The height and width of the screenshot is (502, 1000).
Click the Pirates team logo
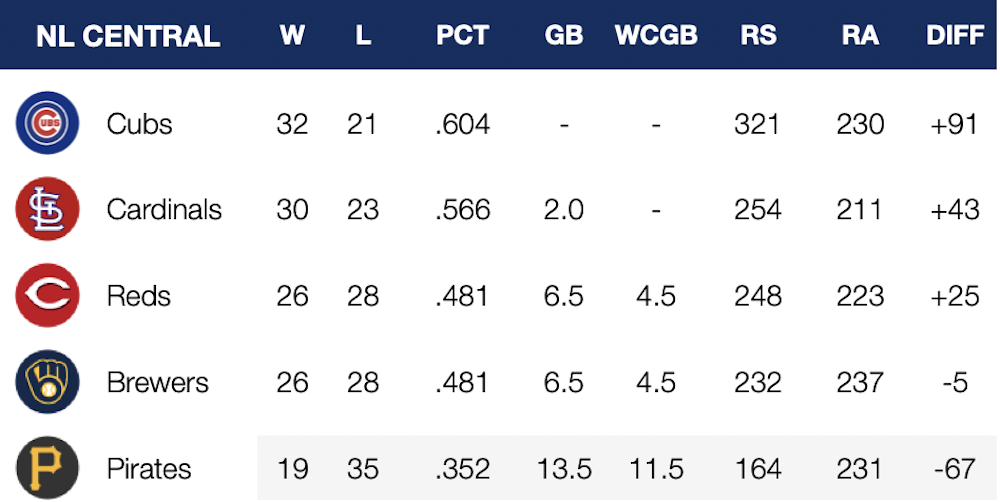[47, 468]
